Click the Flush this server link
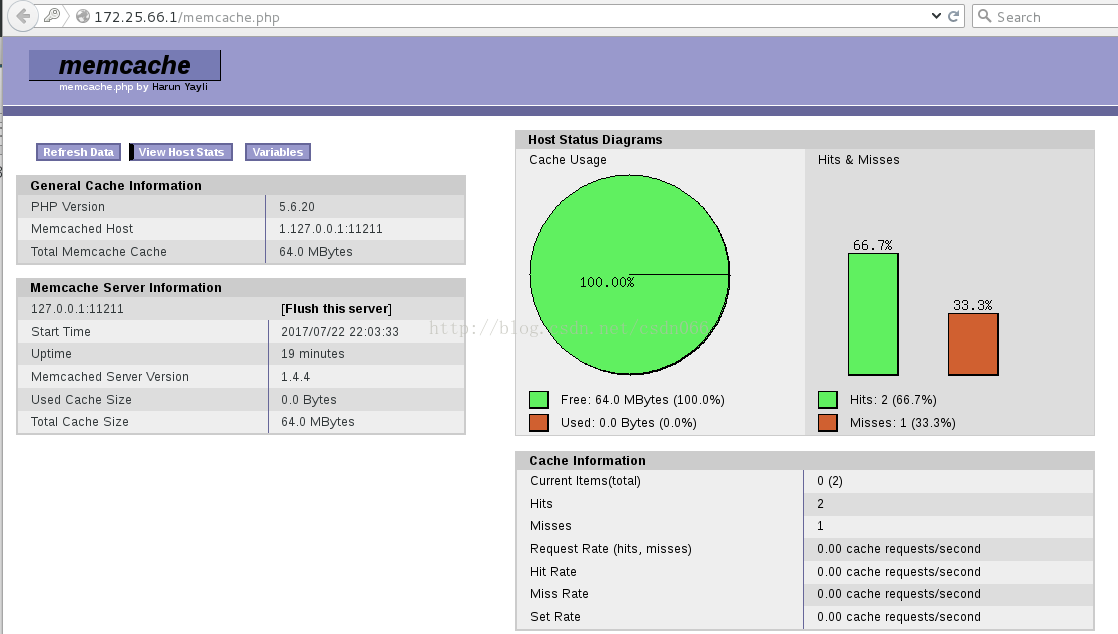This screenshot has height=634, width=1118. 337,309
